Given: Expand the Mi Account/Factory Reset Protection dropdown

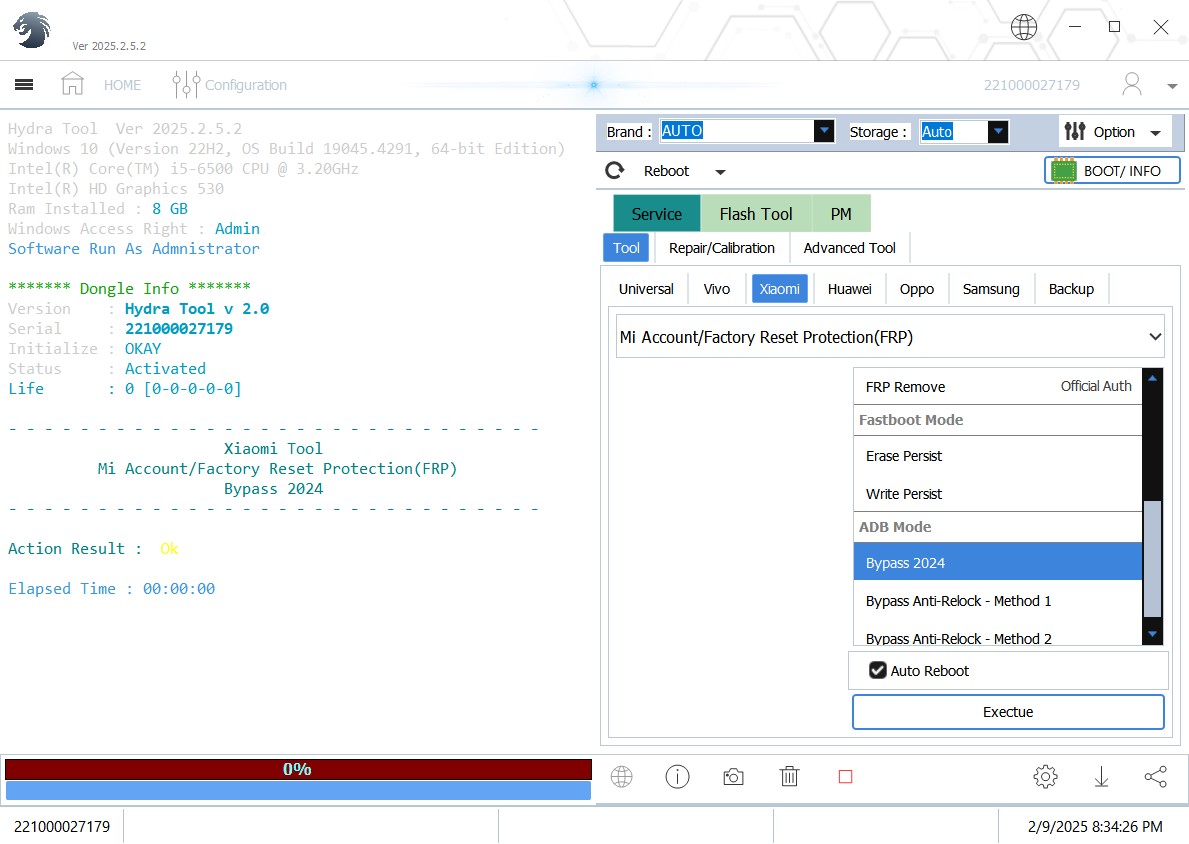Looking at the screenshot, I should pyautogui.click(x=1154, y=337).
